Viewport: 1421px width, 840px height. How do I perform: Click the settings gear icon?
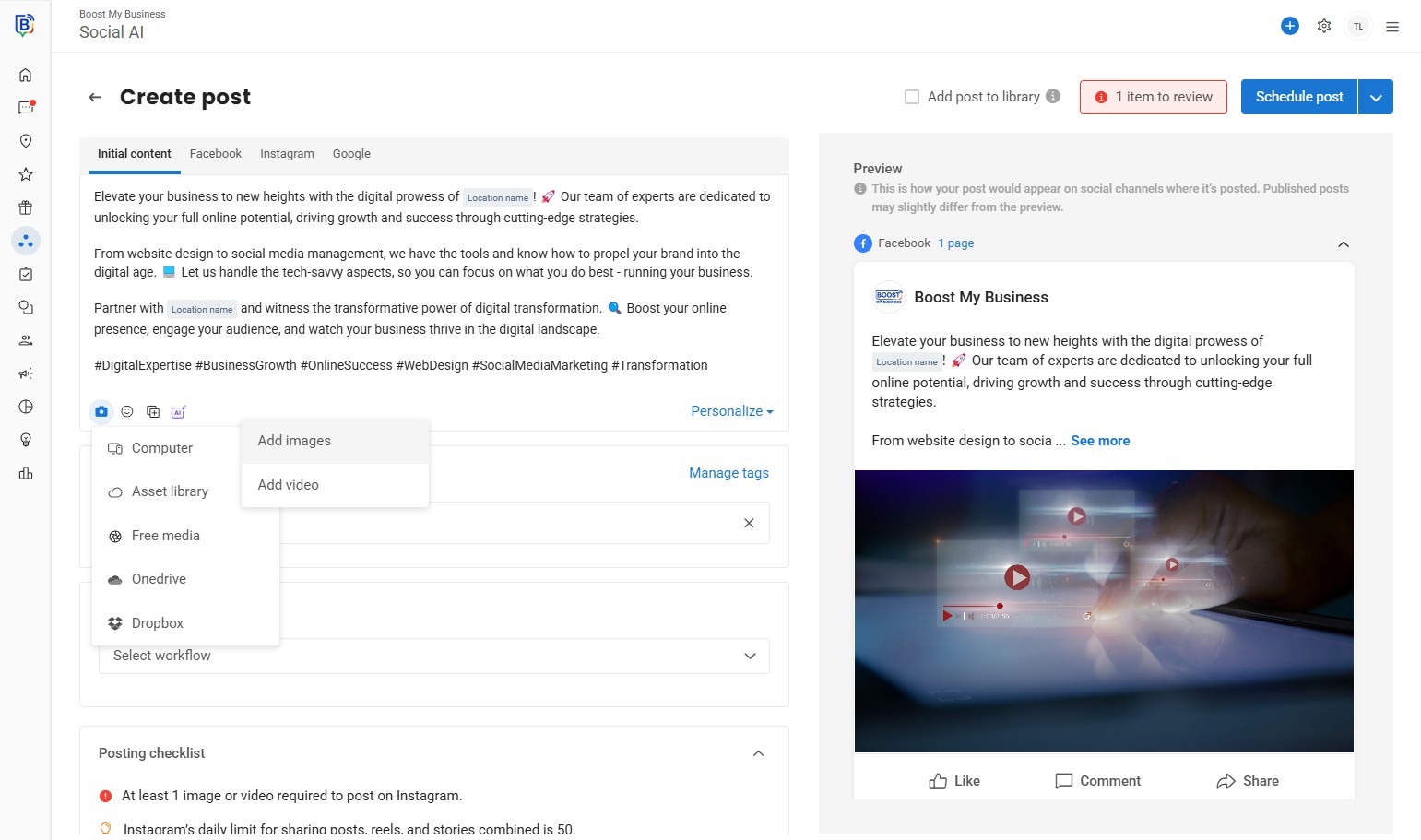[1324, 26]
